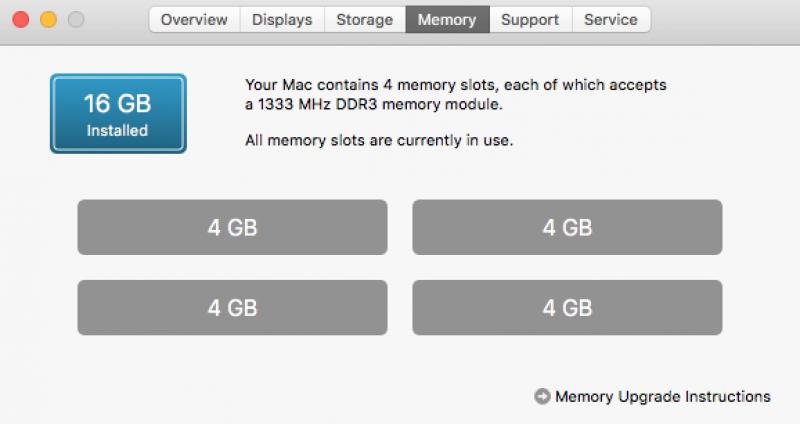Image resolution: width=800 pixels, height=424 pixels.
Task: Select the Memory tab
Action: coord(447,19)
